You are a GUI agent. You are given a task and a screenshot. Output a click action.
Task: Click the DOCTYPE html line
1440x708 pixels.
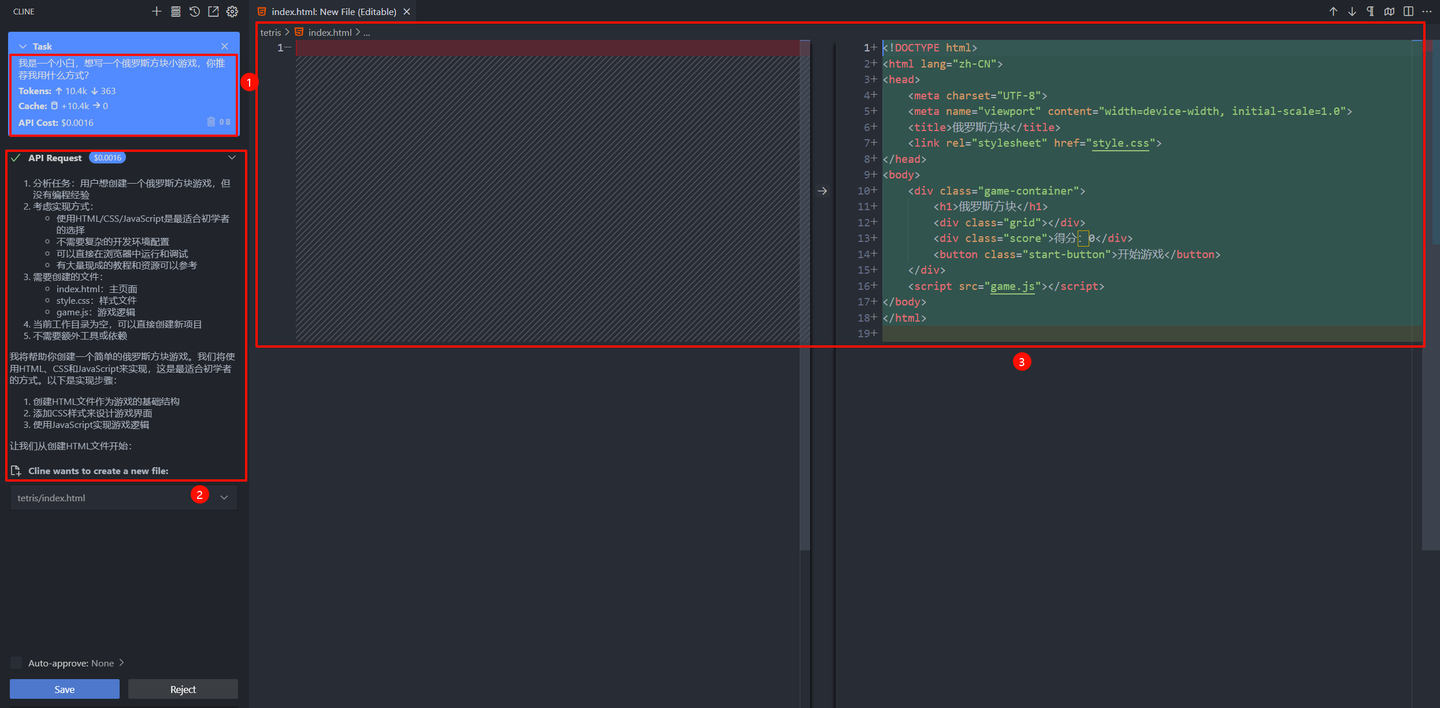929,47
